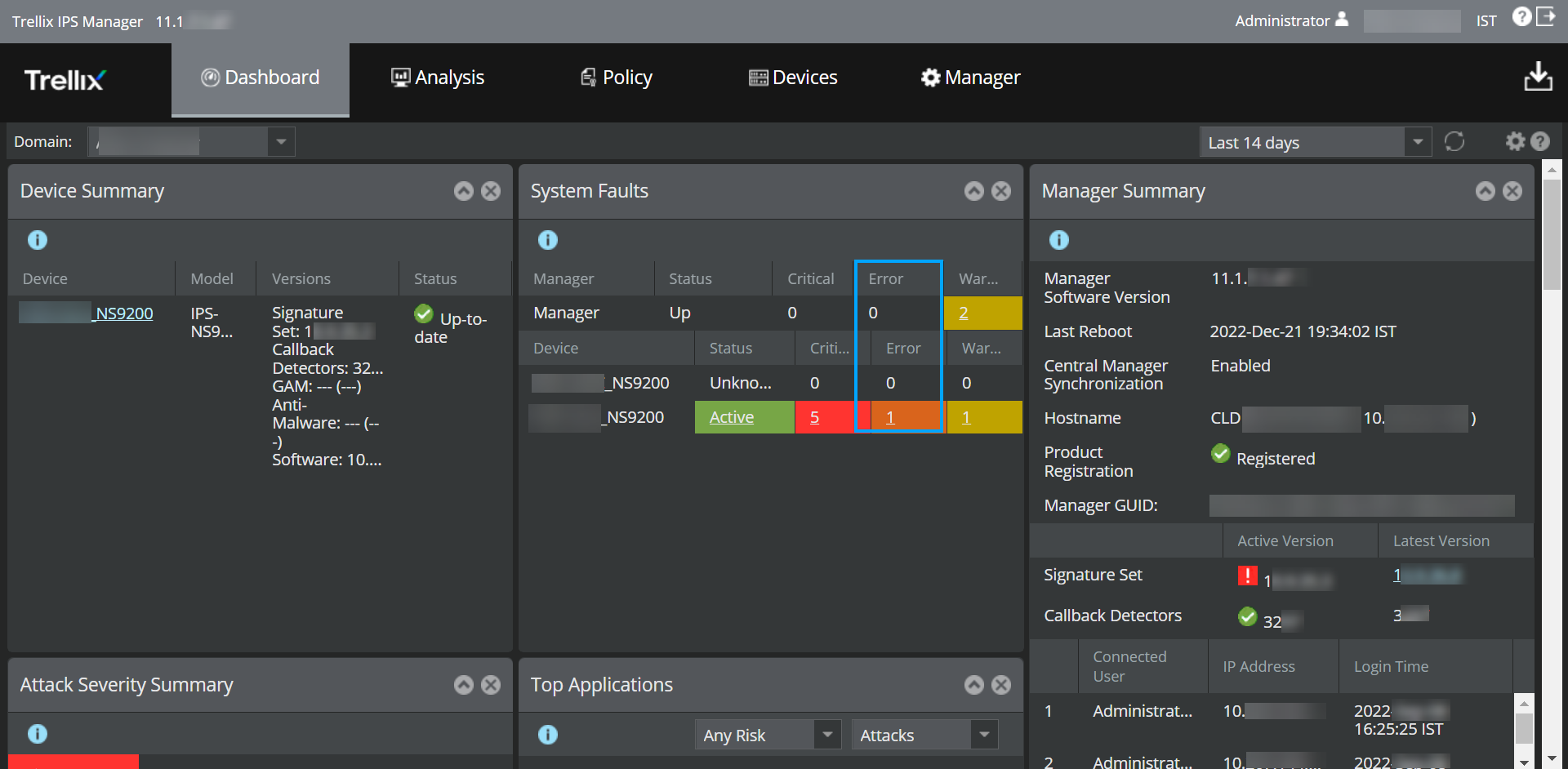Viewport: 1568px width, 769px height.
Task: Show info for Device Summary panel
Action: [x=38, y=240]
